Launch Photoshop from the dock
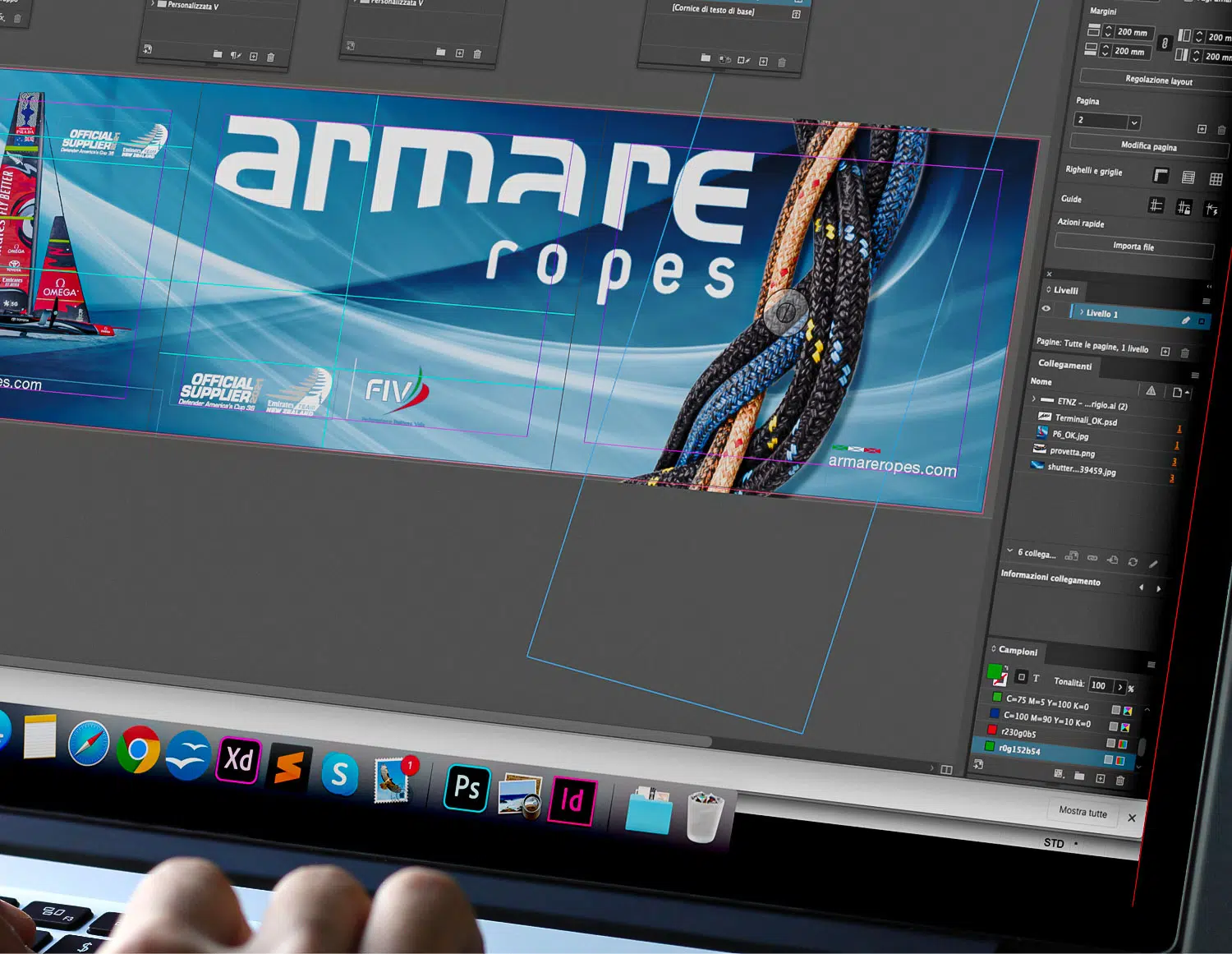1232x954 pixels. 467,787
